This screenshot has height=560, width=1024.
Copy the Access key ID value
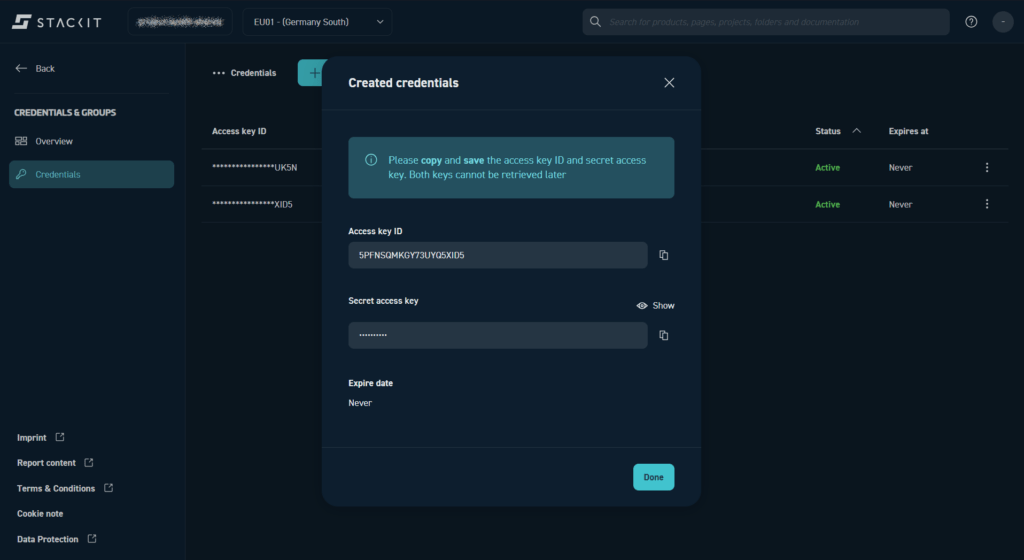(663, 255)
